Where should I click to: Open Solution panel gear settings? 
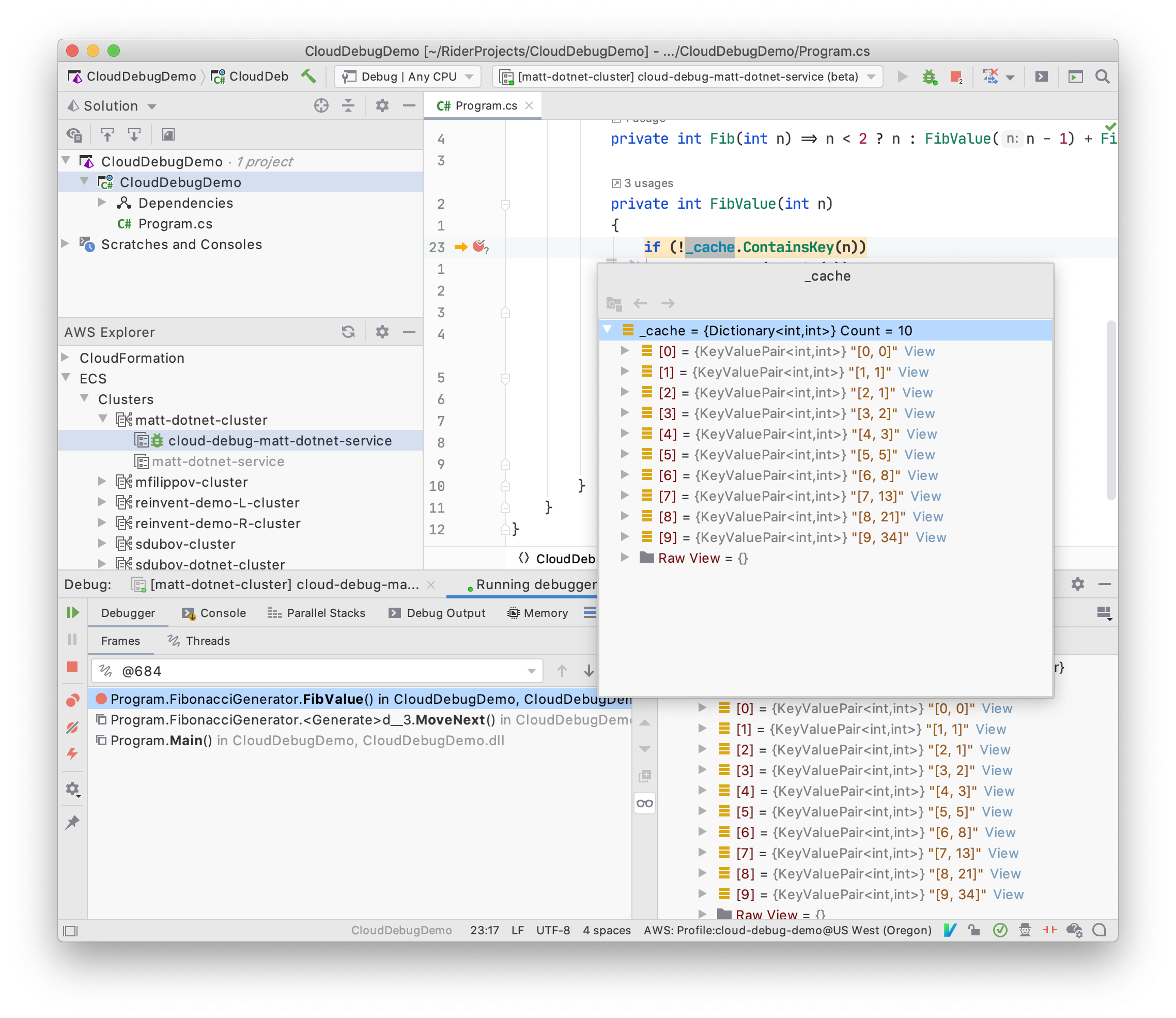pos(382,105)
